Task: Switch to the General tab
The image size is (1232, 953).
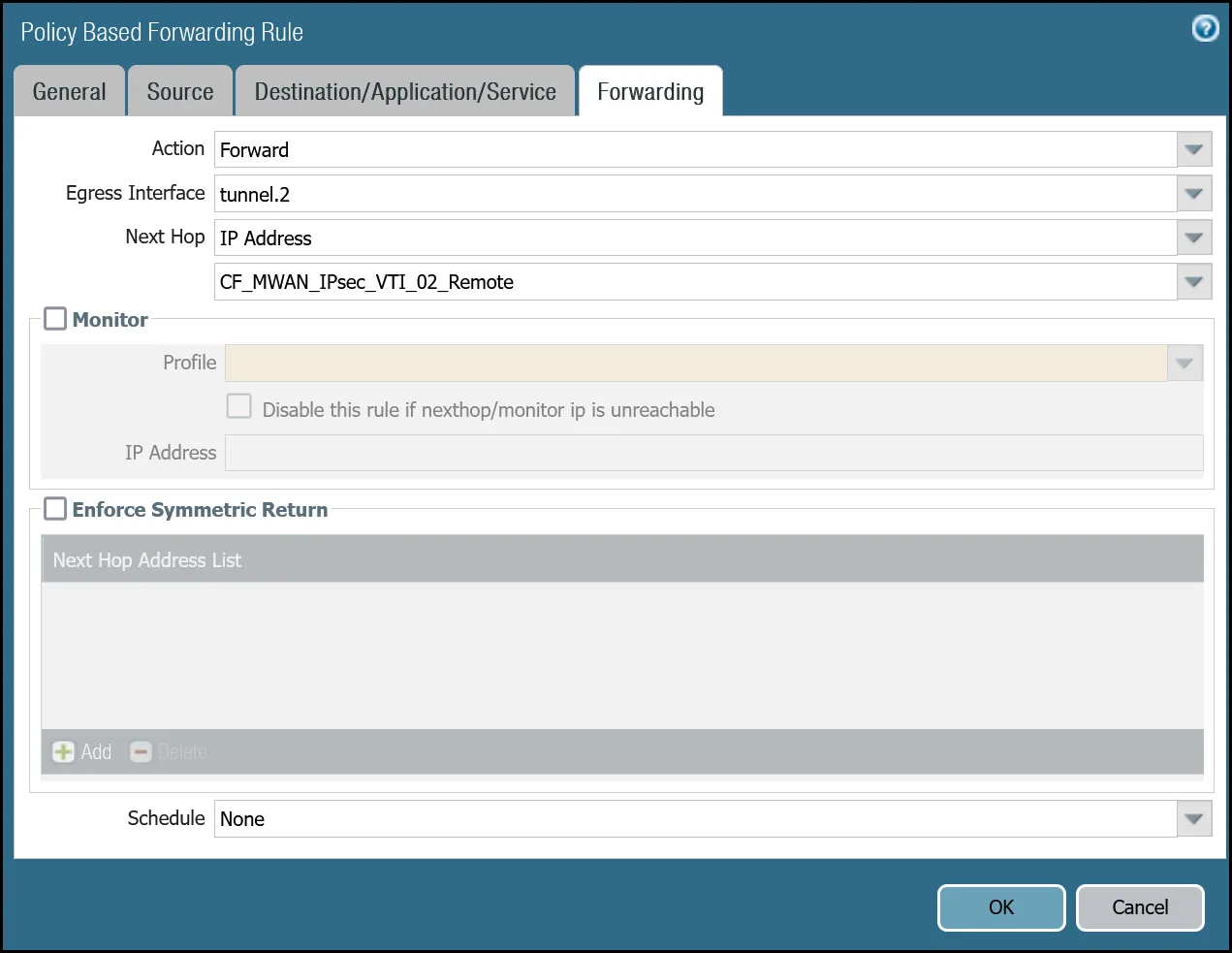Action: 69,90
